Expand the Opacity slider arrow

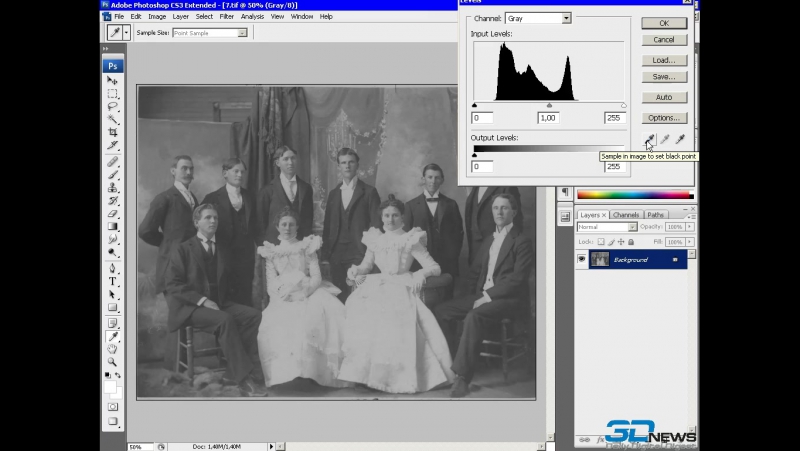(690, 227)
